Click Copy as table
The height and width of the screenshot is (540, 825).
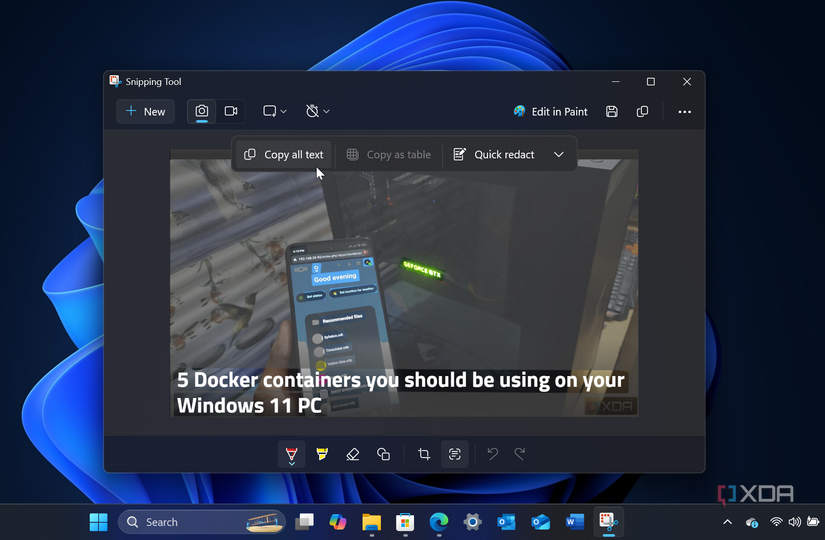coord(389,155)
